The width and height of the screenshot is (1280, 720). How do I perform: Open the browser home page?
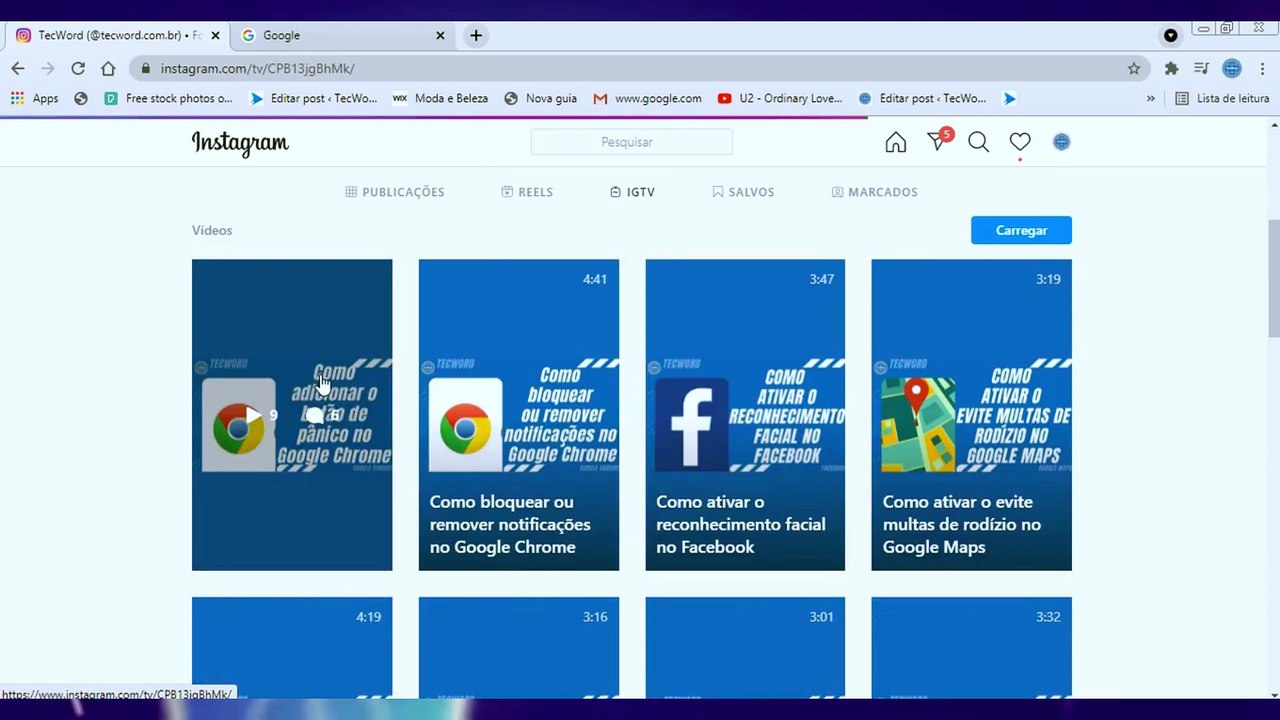tap(108, 68)
